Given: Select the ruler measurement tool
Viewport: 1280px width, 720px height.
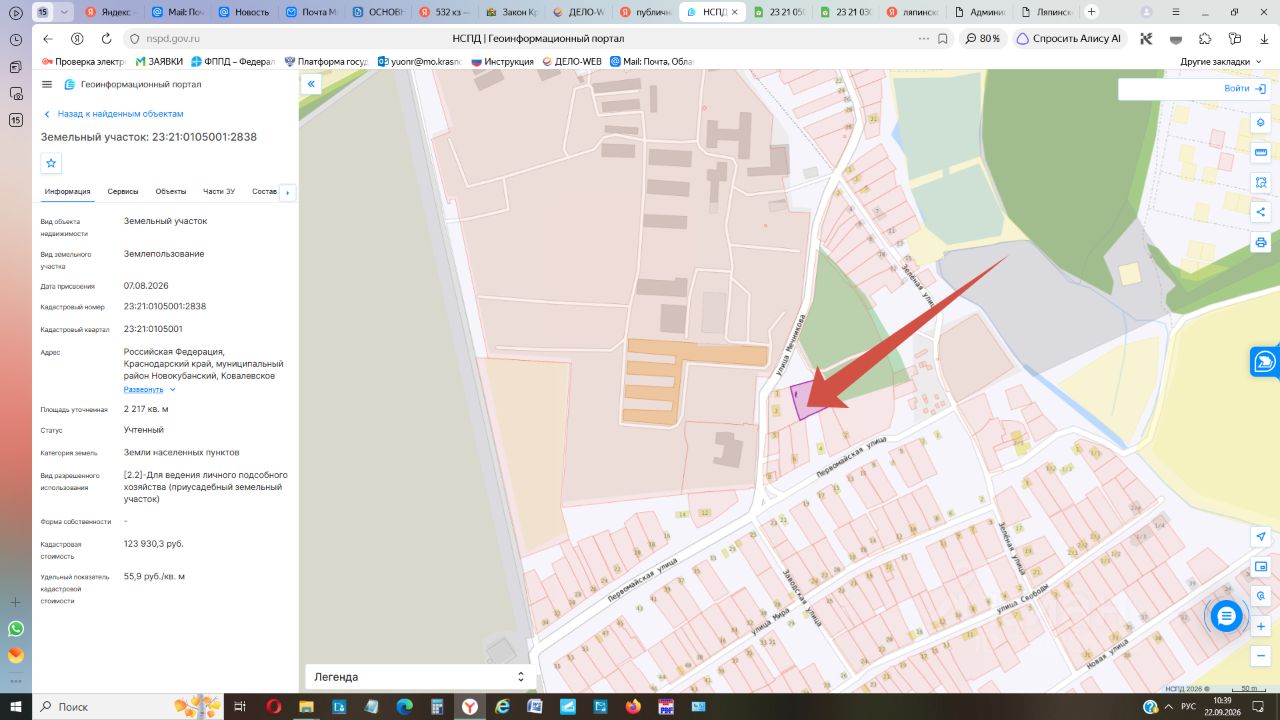Looking at the screenshot, I should [x=1260, y=153].
